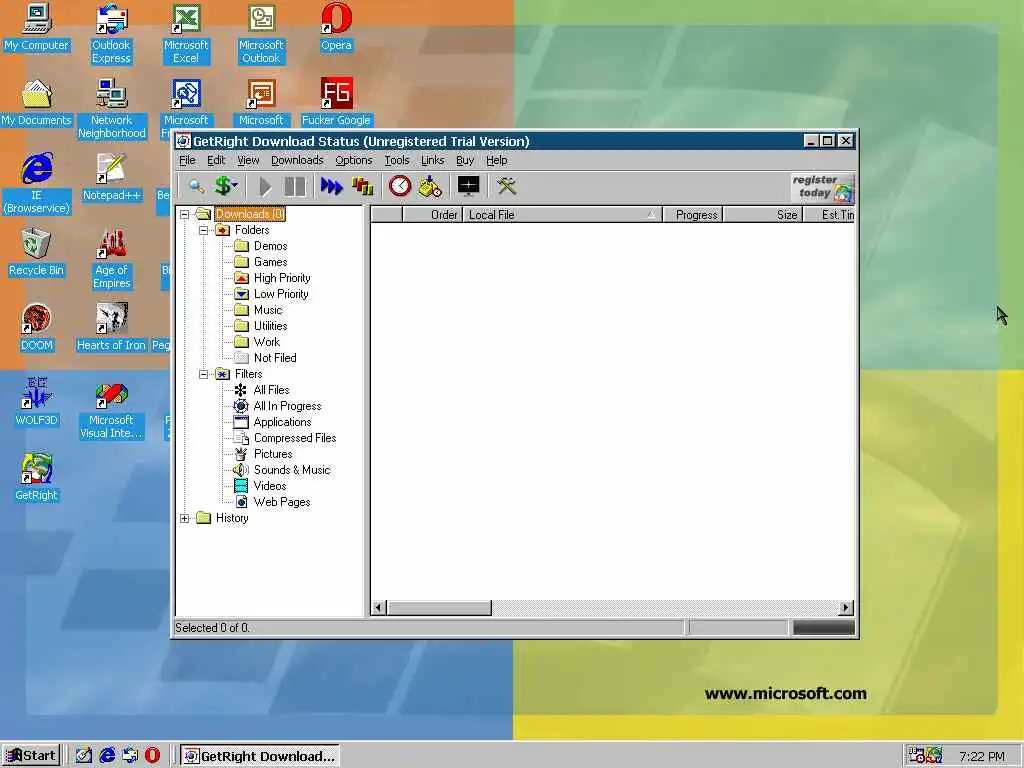This screenshot has height=768, width=1024.
Task: Click the horizontal scrollbar right arrow
Action: (846, 608)
